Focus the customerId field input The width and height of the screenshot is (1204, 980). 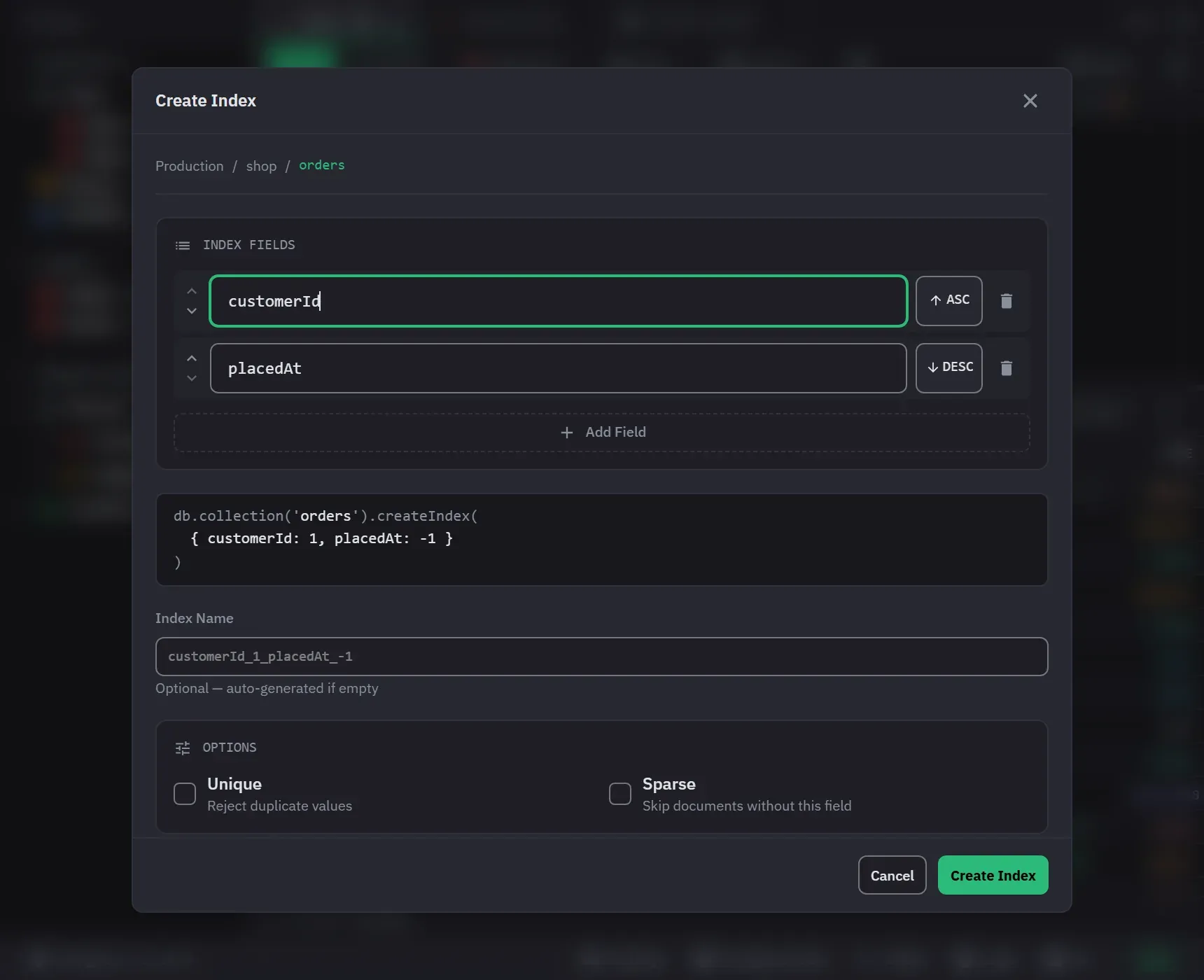click(559, 301)
